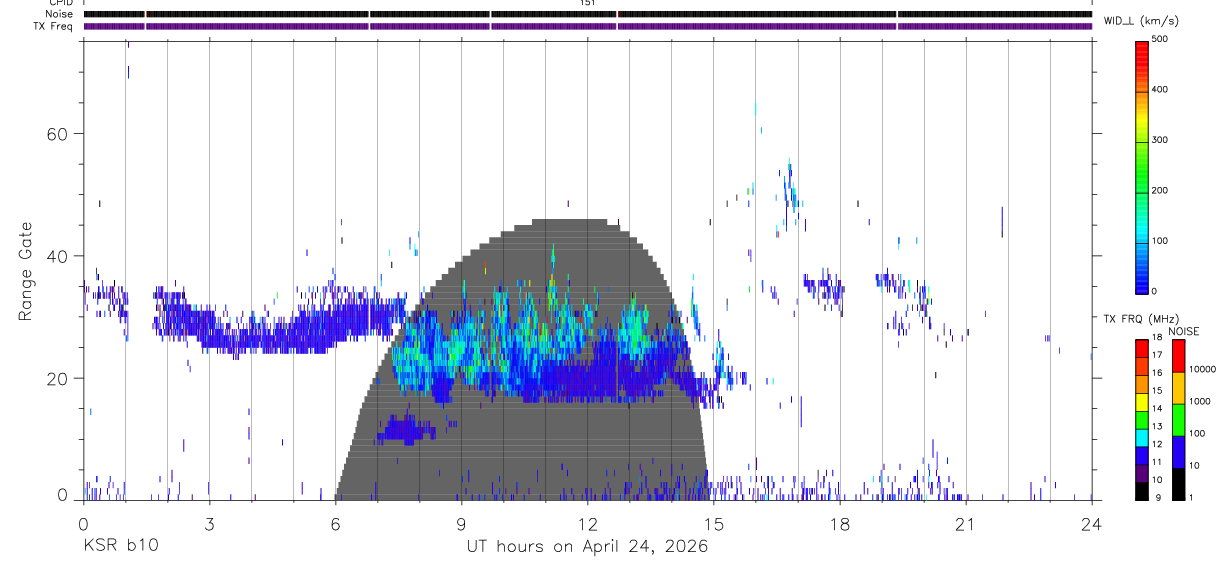Viewport: 1228px width, 567px height.
Task: Click the 10000 tick on NOISE scale
Action: coord(1203,369)
